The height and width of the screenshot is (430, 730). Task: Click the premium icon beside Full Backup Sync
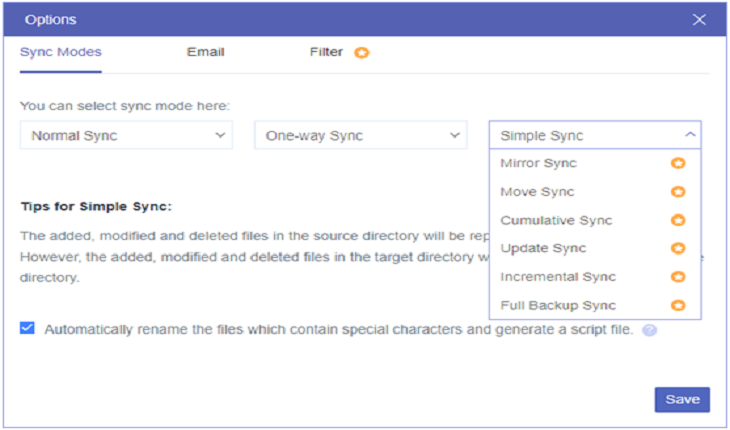tap(678, 305)
